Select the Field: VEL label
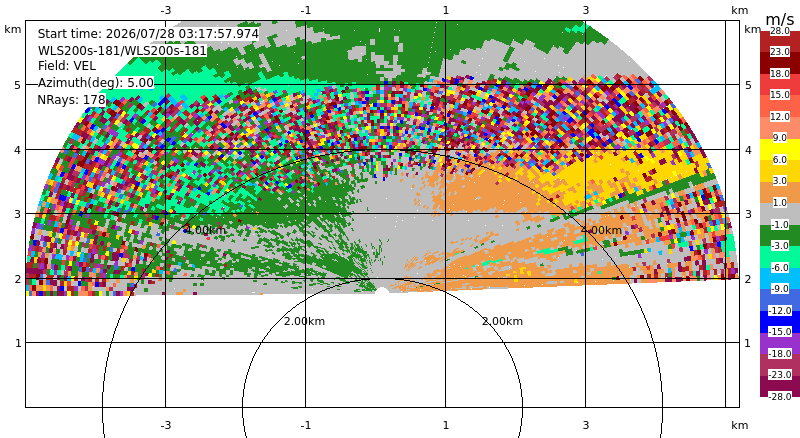 pos(67,66)
